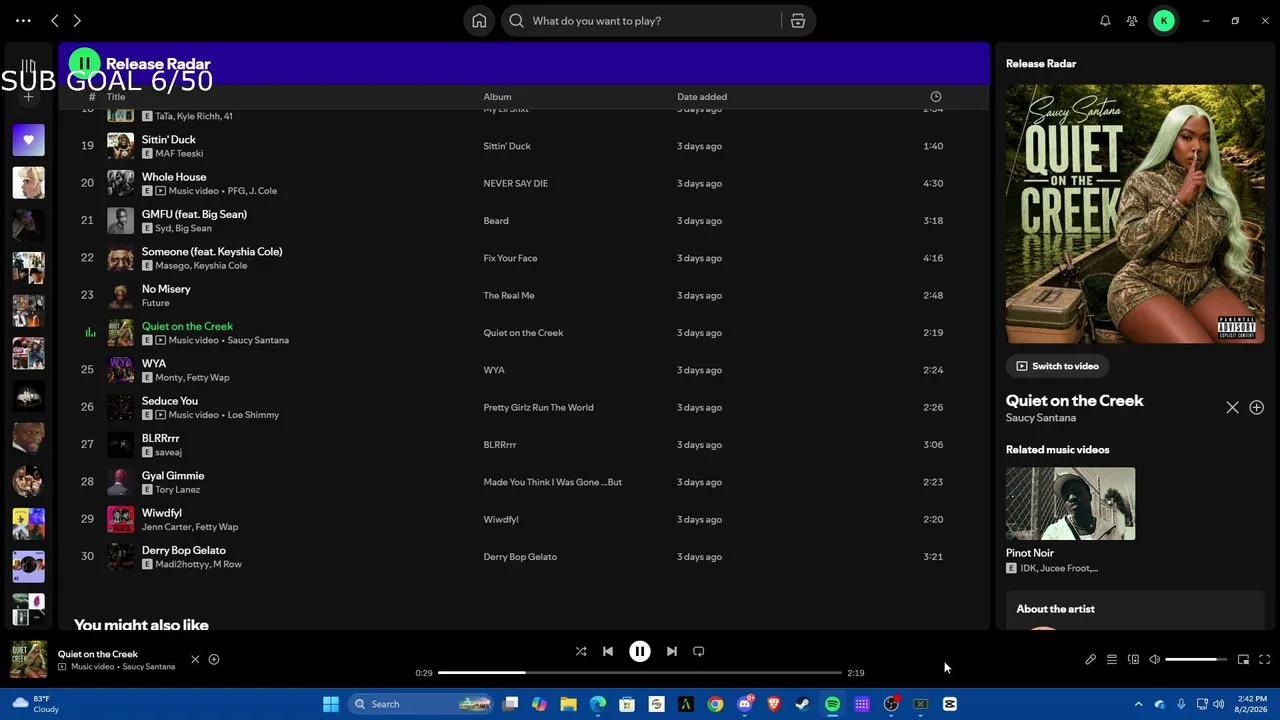Click the plus icon in the now-playing bar

point(214,659)
